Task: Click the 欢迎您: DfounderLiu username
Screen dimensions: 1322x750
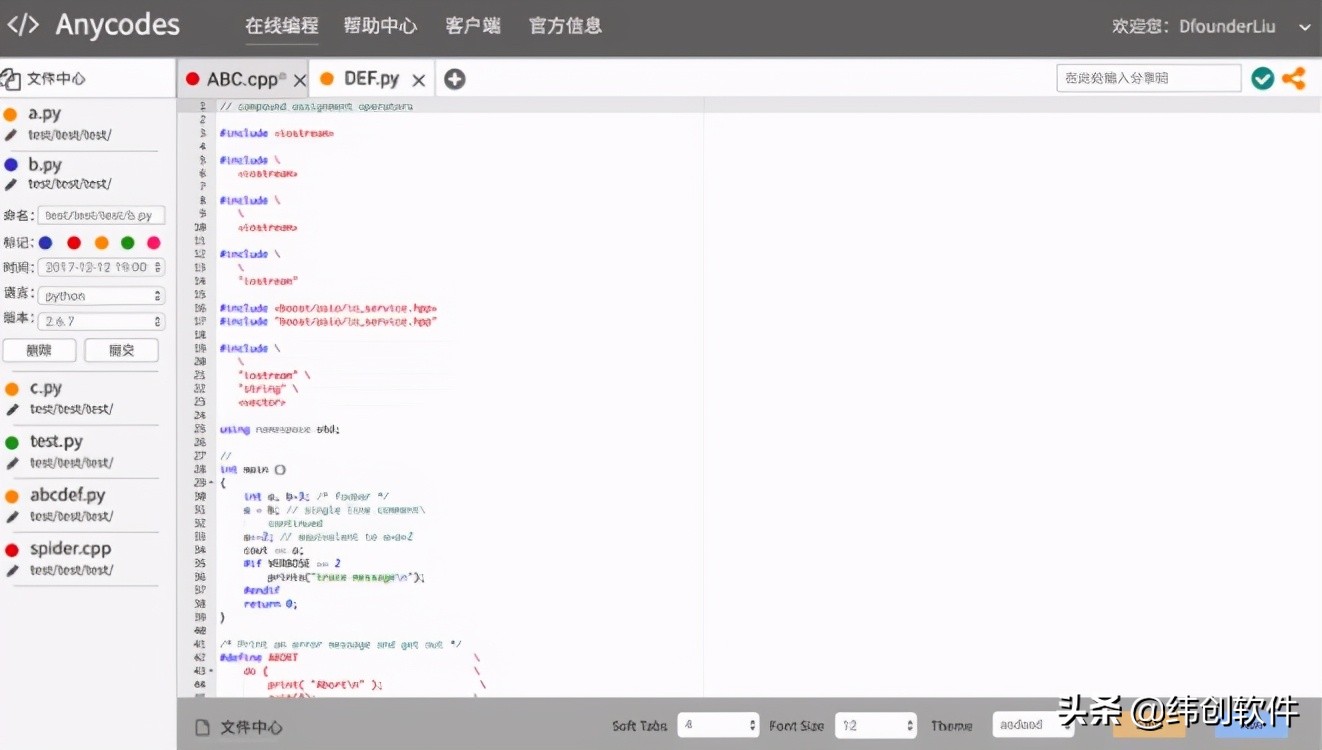Action: click(1194, 27)
